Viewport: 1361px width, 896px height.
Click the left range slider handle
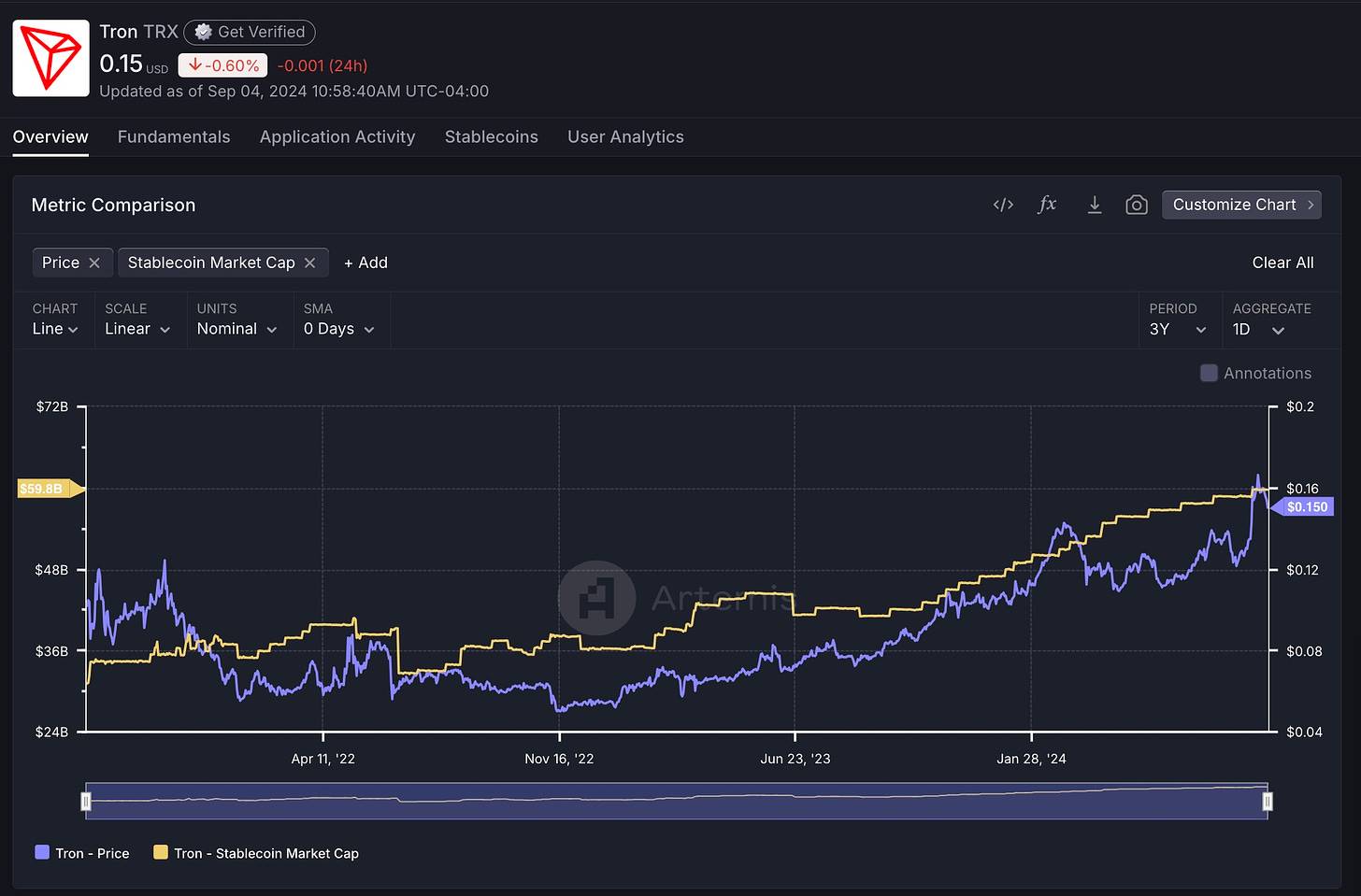[x=86, y=801]
